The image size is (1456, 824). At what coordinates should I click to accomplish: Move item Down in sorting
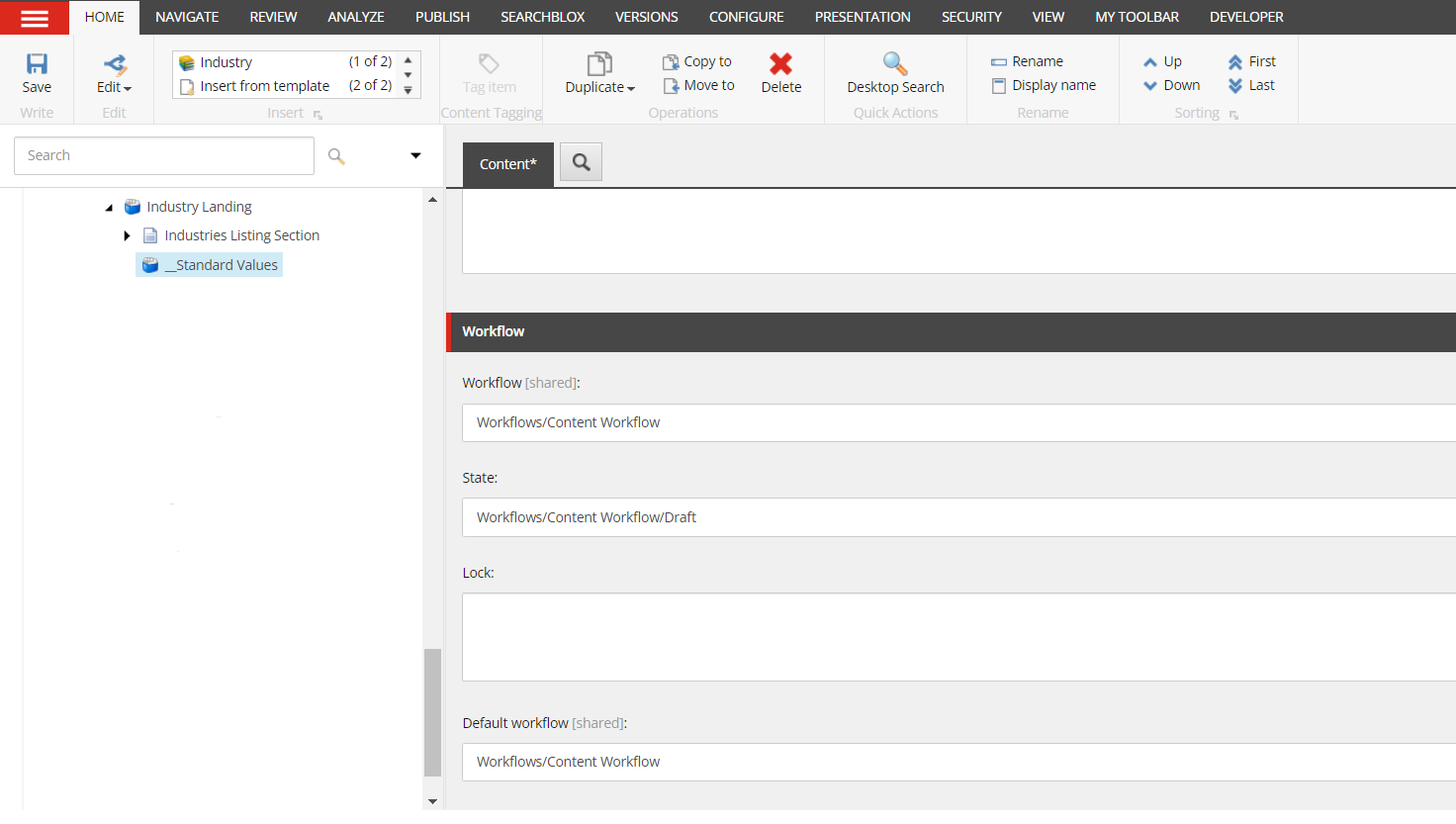click(1171, 86)
